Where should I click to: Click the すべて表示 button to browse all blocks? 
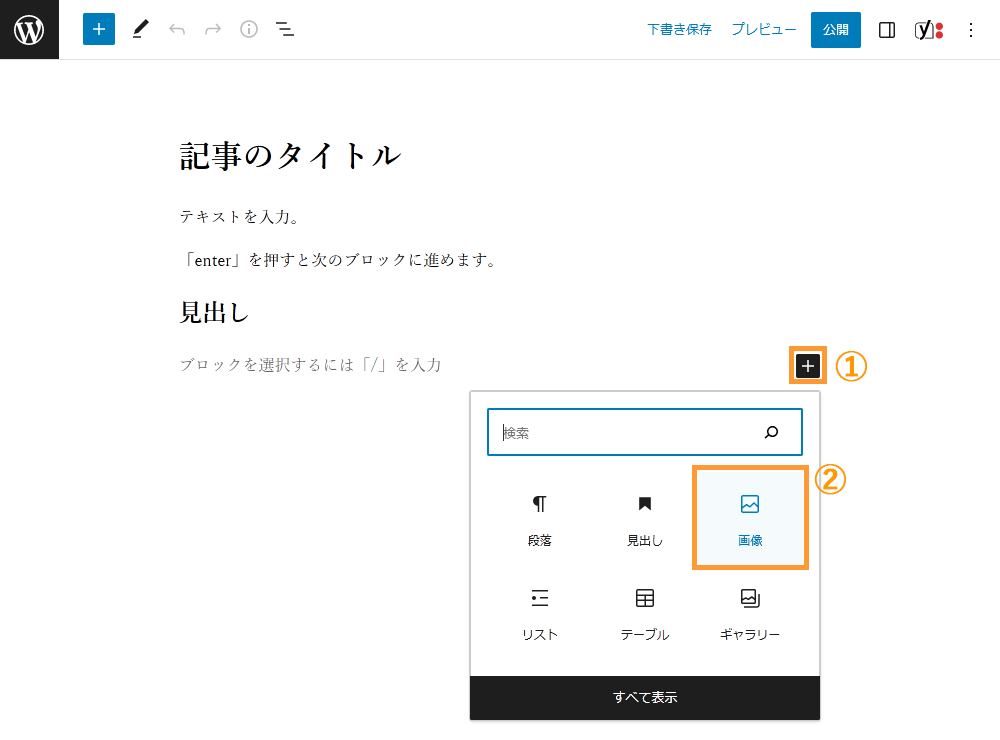(x=644, y=697)
